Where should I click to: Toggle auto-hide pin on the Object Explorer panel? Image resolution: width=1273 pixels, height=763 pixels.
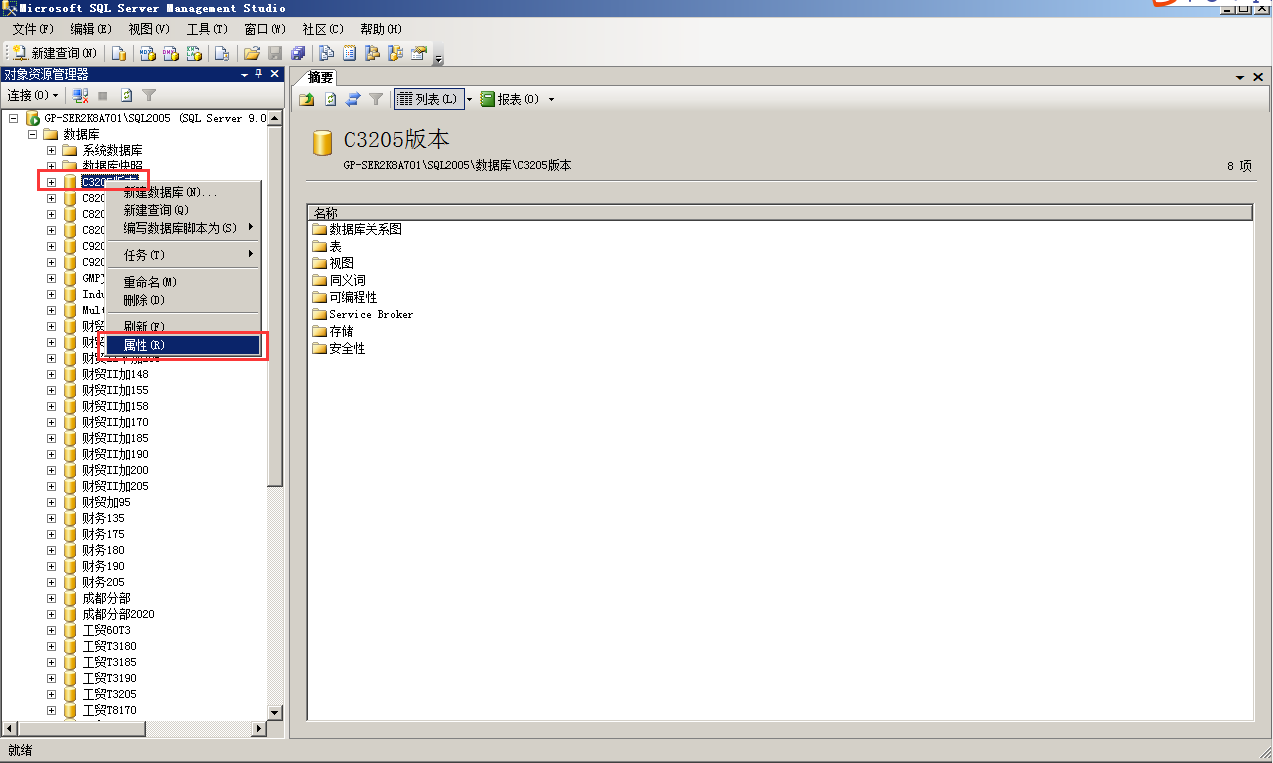[x=259, y=75]
